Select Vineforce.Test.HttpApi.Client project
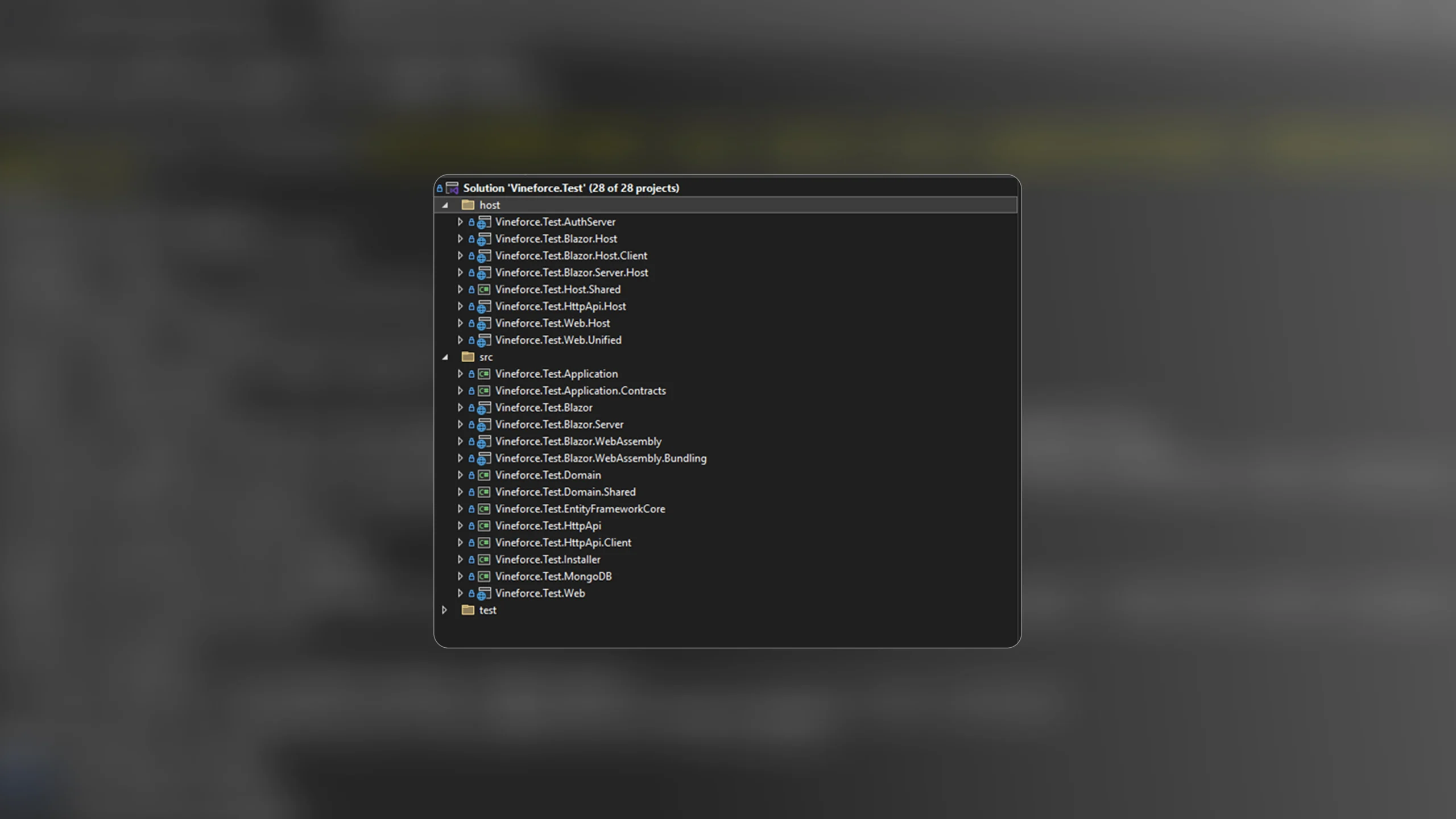Viewport: 1456px width, 819px height. (563, 543)
